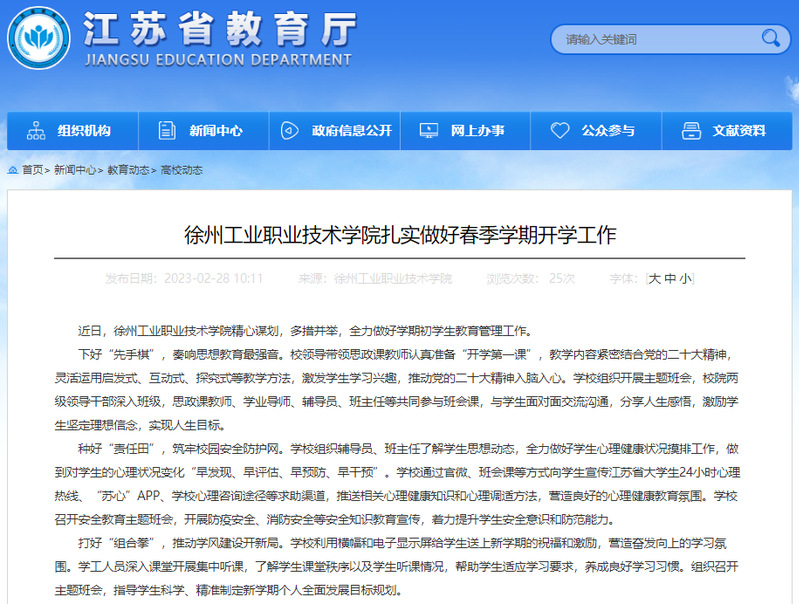This screenshot has width=799, height=604.
Task: Go to 首页 in the breadcrumb
Action: (32, 170)
